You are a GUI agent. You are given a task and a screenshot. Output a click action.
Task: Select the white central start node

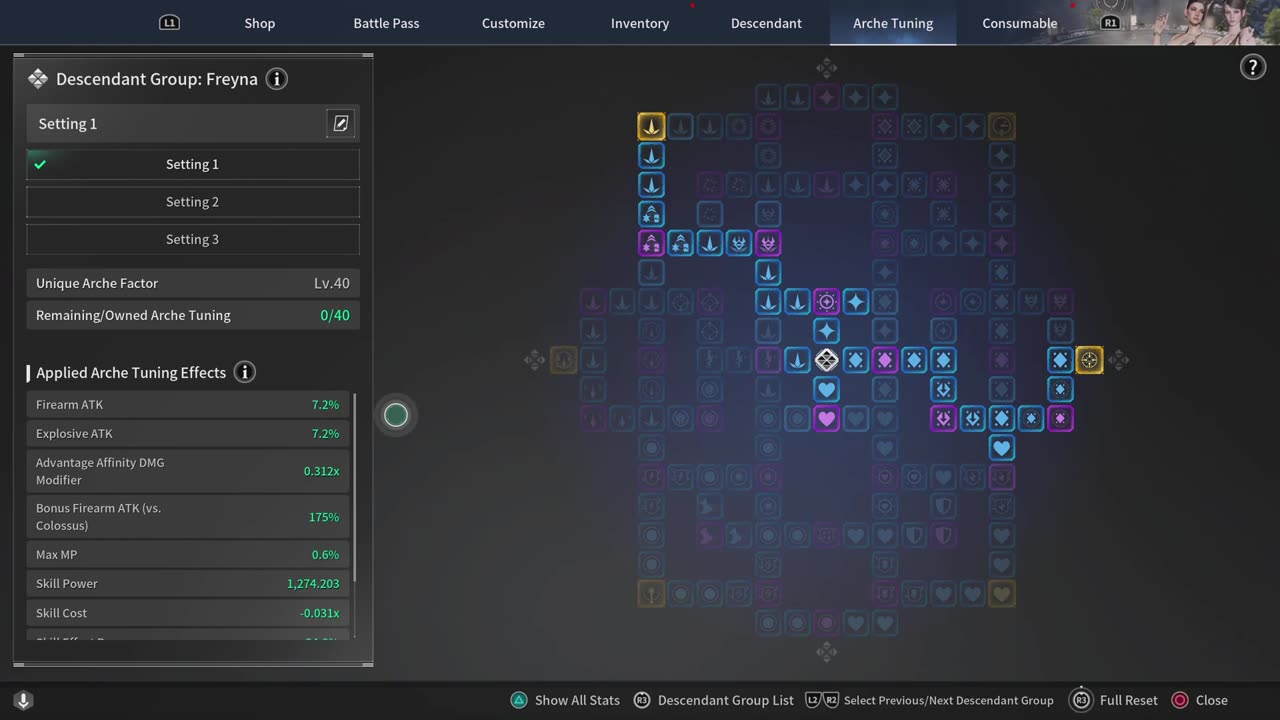click(x=826, y=360)
